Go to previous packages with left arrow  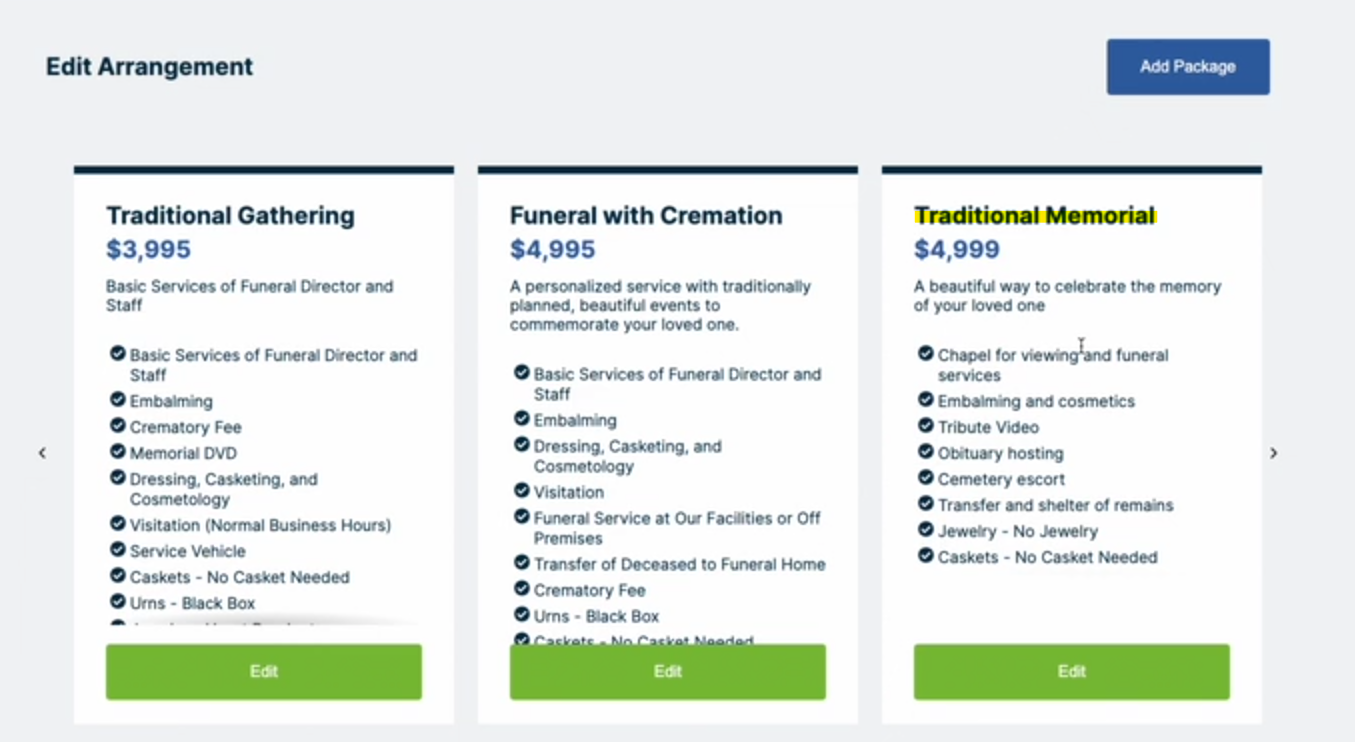[x=42, y=453]
